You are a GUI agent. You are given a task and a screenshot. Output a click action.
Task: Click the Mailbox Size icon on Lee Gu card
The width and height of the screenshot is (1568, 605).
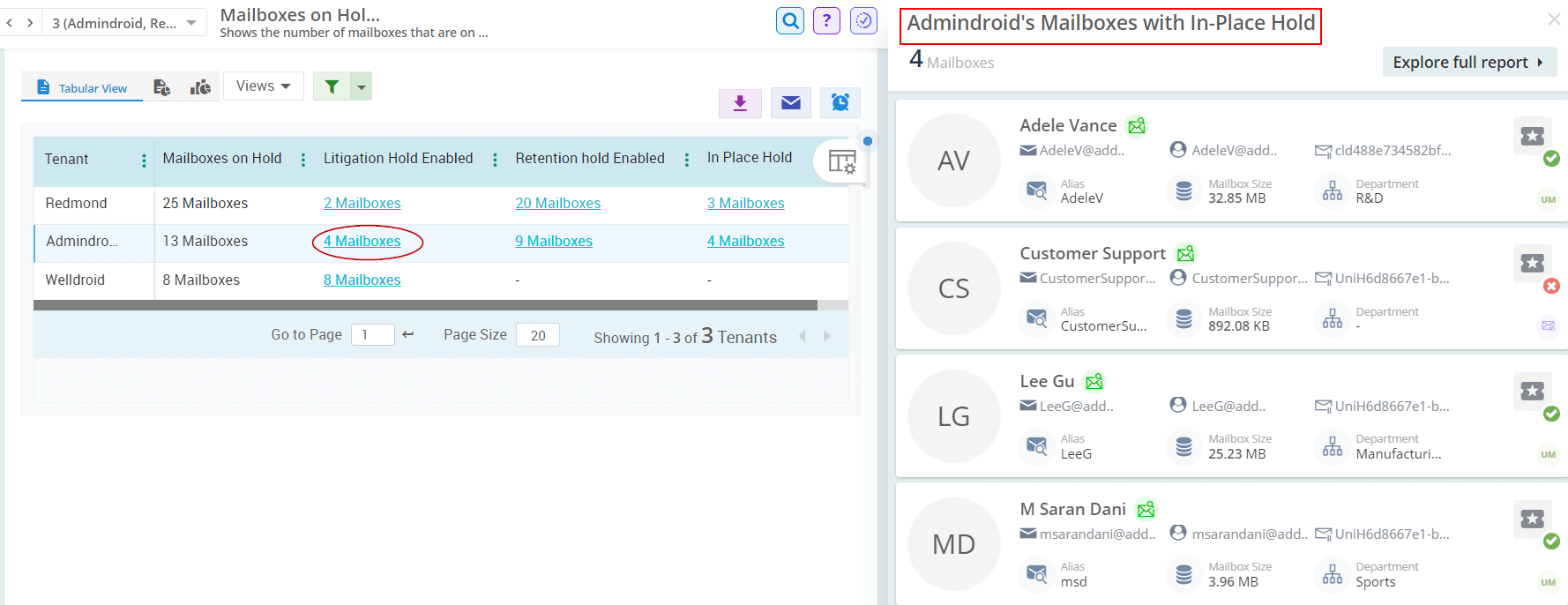point(1183,446)
